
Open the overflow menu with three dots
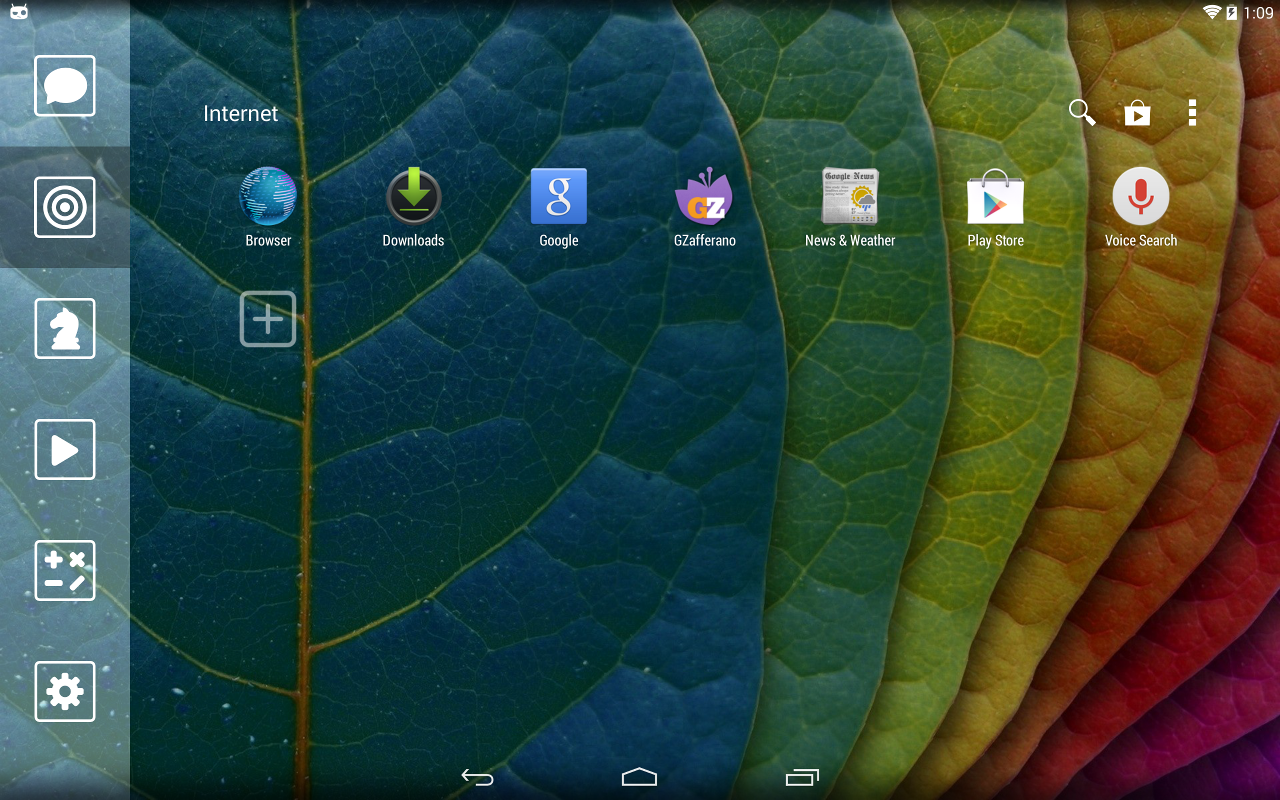1192,112
